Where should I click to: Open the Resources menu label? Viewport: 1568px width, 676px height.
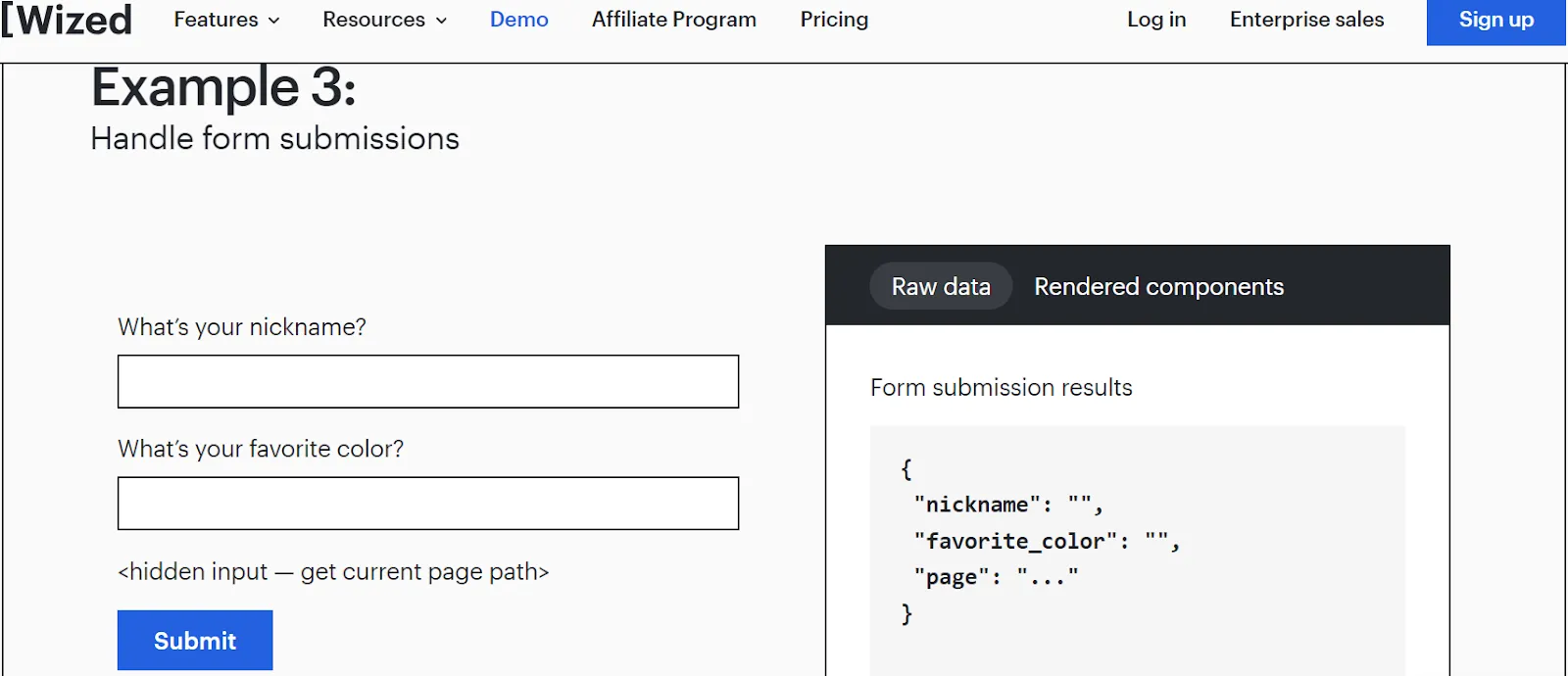pyautogui.click(x=373, y=20)
